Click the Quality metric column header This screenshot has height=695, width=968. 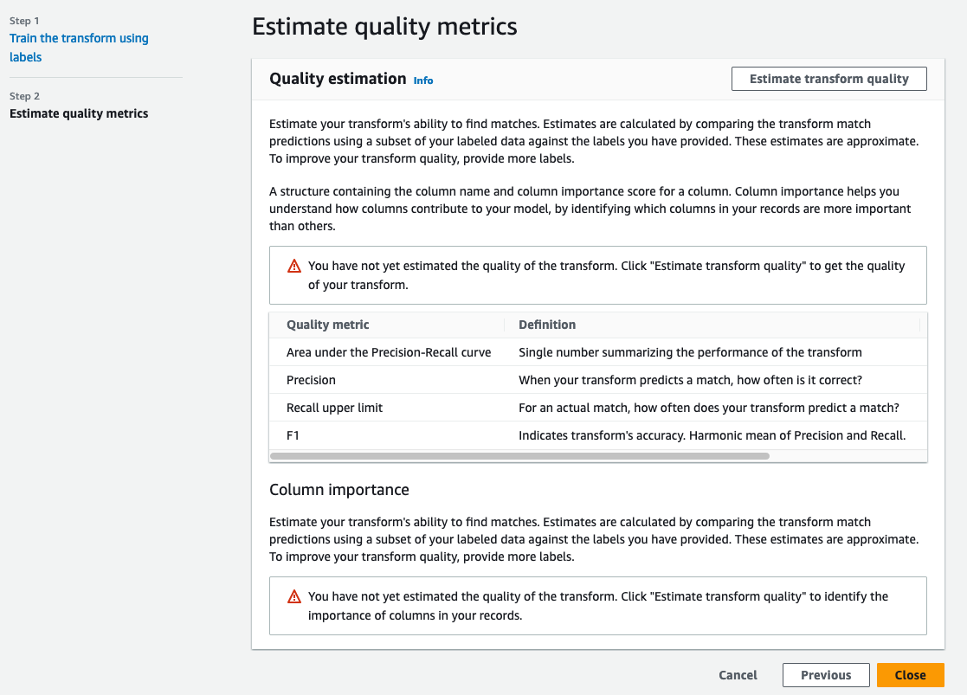coord(328,325)
